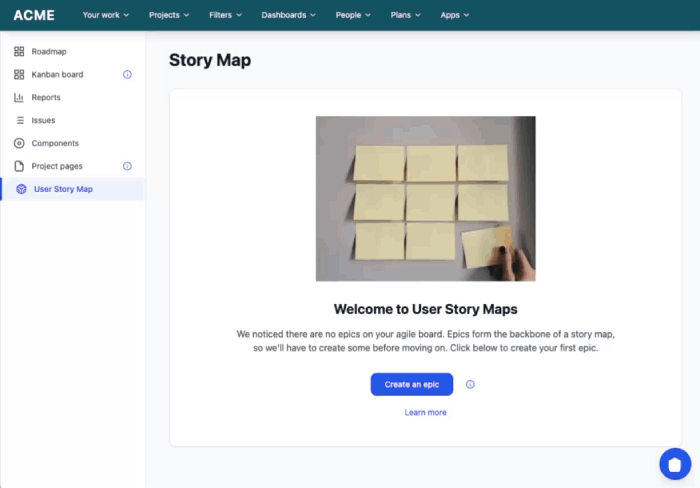Image resolution: width=700 pixels, height=488 pixels.
Task: Open the People dropdown
Action: (353, 15)
